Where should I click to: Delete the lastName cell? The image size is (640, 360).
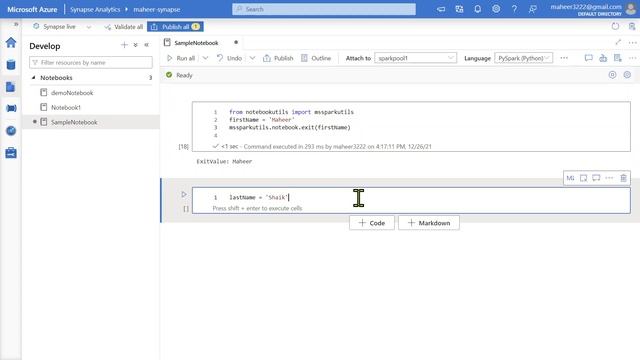623,178
